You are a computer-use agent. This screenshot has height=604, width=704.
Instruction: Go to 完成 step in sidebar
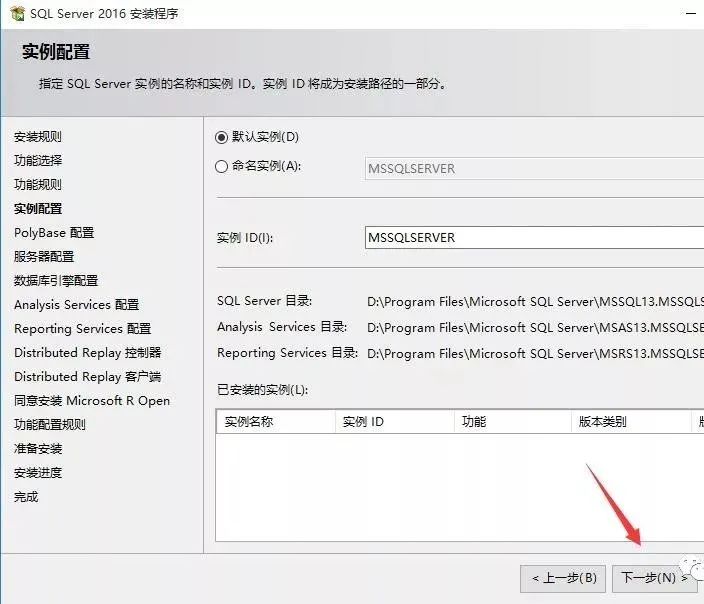(26, 497)
